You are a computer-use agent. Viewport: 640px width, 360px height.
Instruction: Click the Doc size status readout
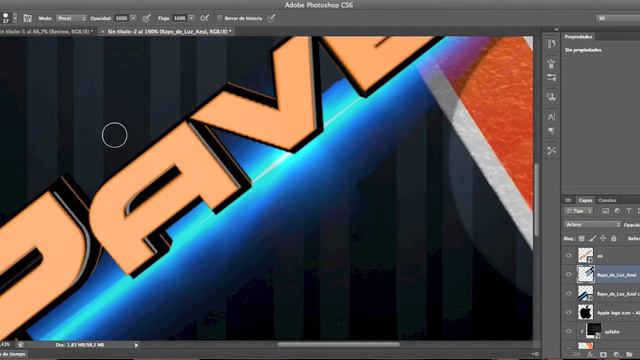click(80, 345)
